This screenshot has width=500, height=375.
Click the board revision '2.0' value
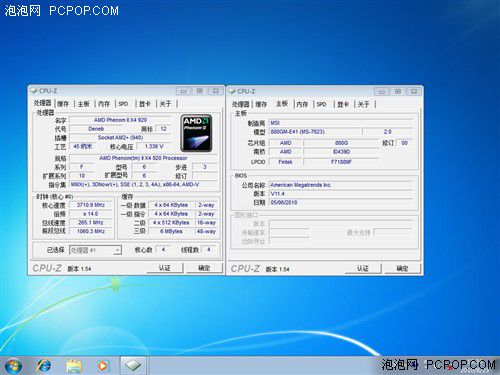point(388,132)
